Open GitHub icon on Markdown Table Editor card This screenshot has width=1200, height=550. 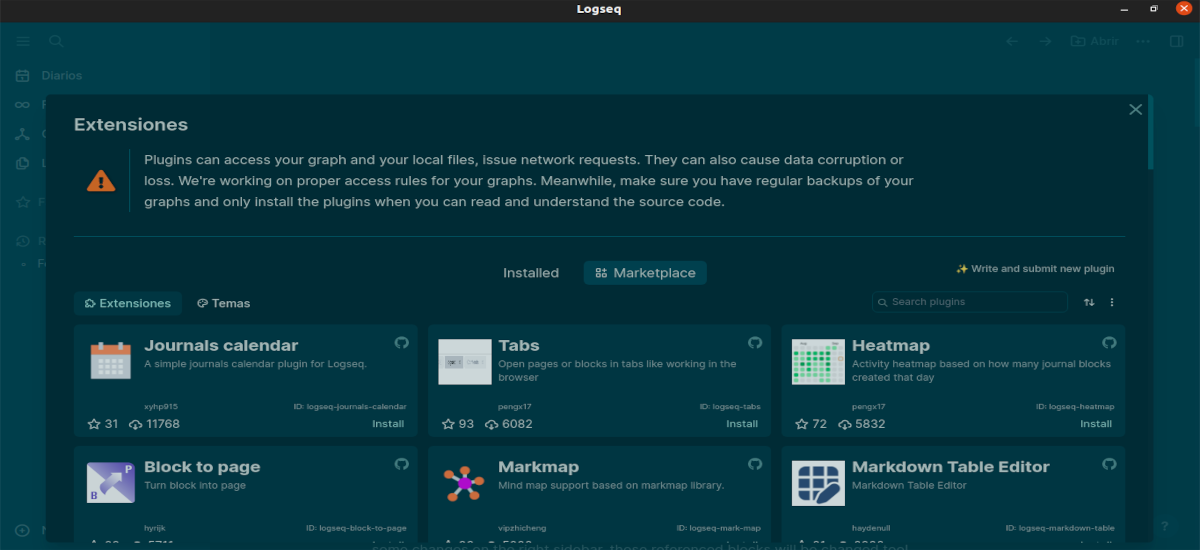[1110, 463]
